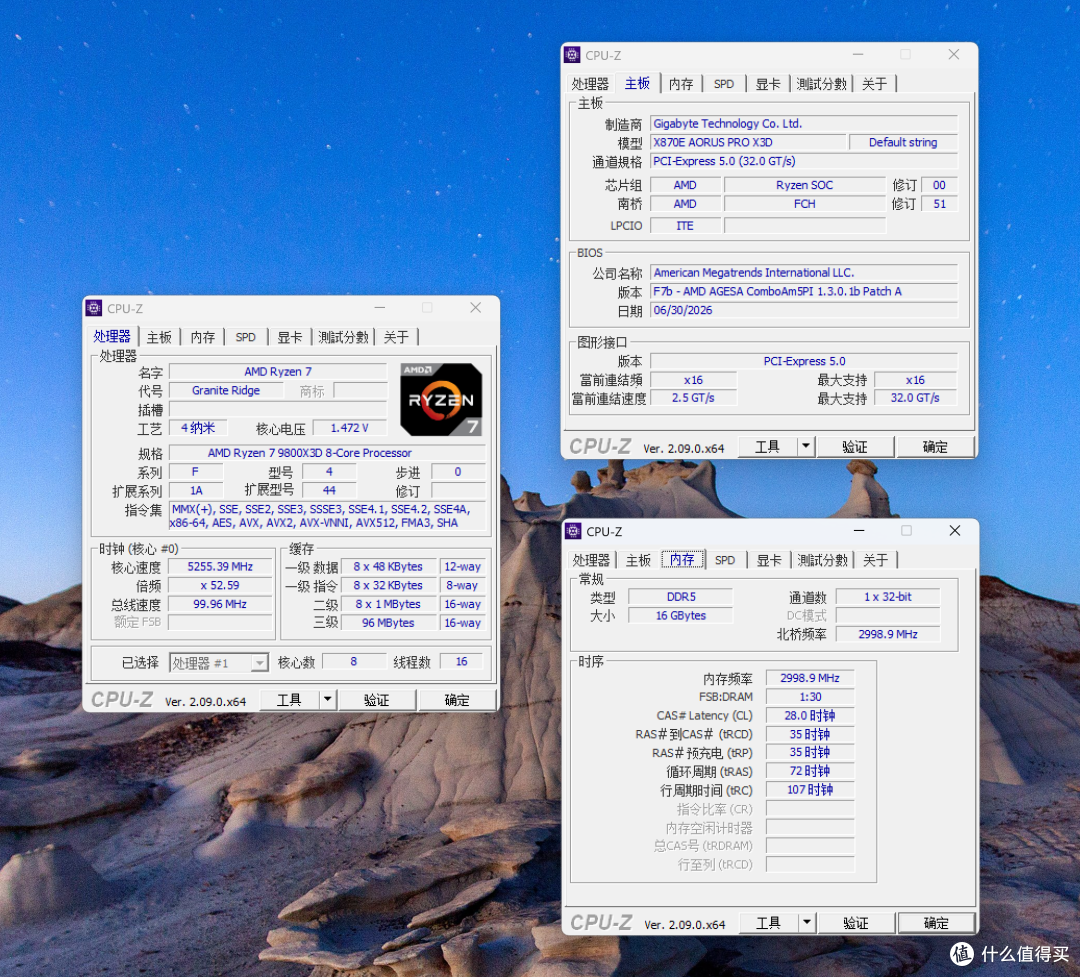The height and width of the screenshot is (977, 1080).
Task: Go to SPD tab in memory window
Action: coord(725,560)
